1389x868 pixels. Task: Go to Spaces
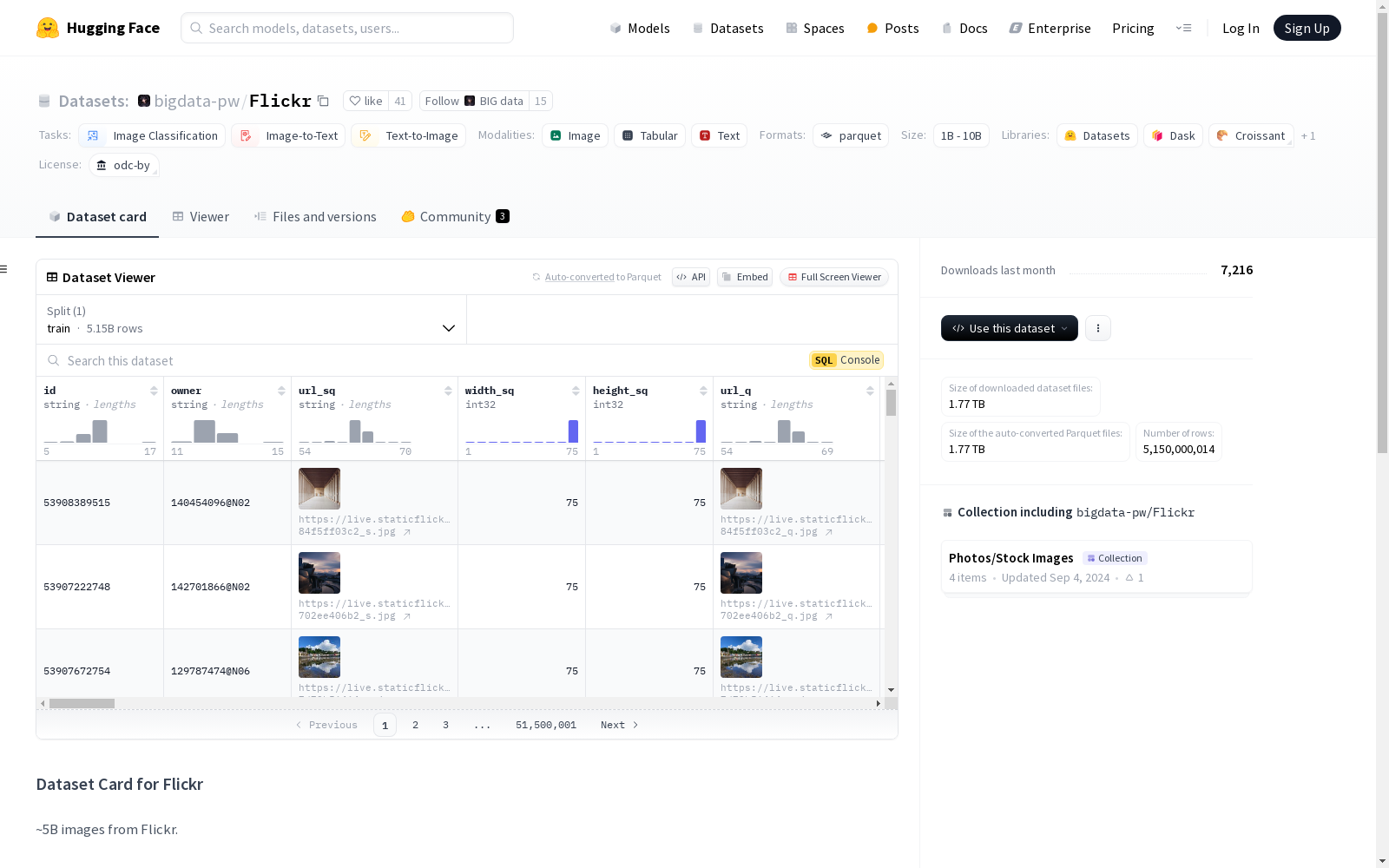(x=815, y=28)
